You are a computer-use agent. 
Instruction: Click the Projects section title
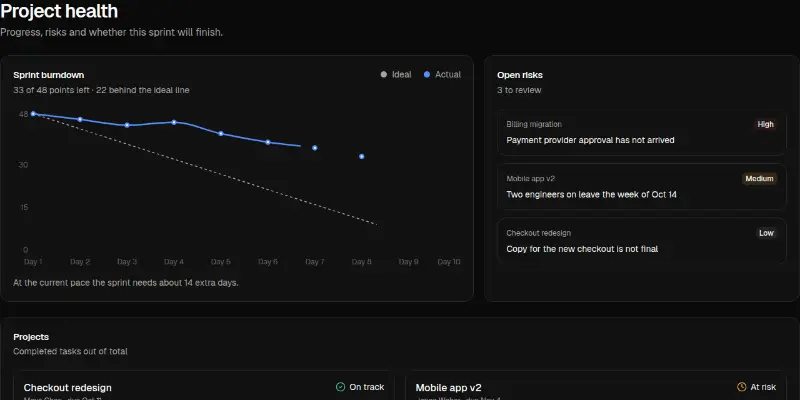31,337
